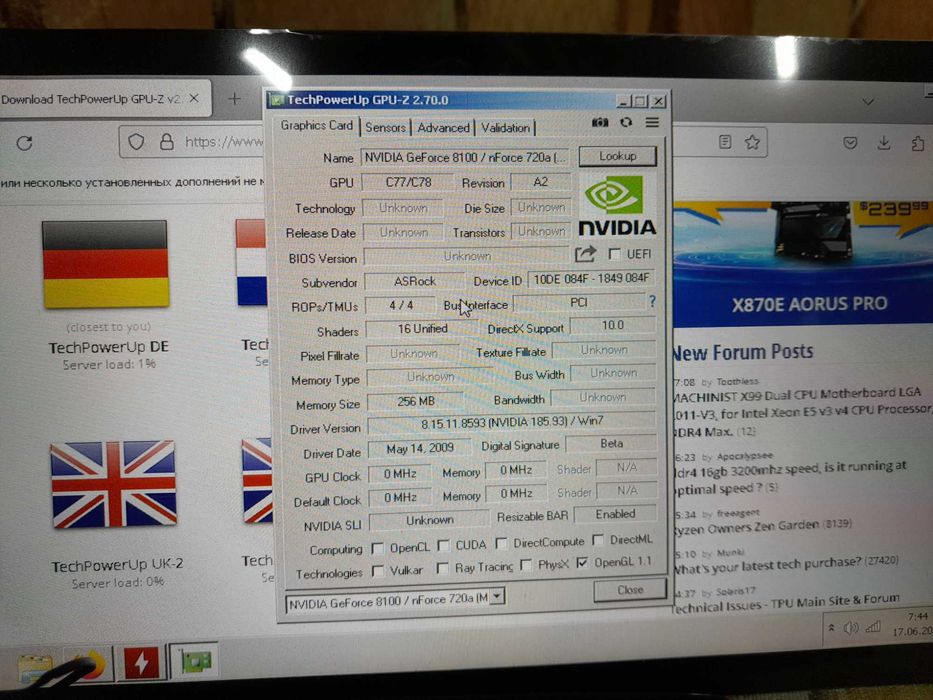
Task: Click the UK flag above UK-2
Action: pos(113,485)
